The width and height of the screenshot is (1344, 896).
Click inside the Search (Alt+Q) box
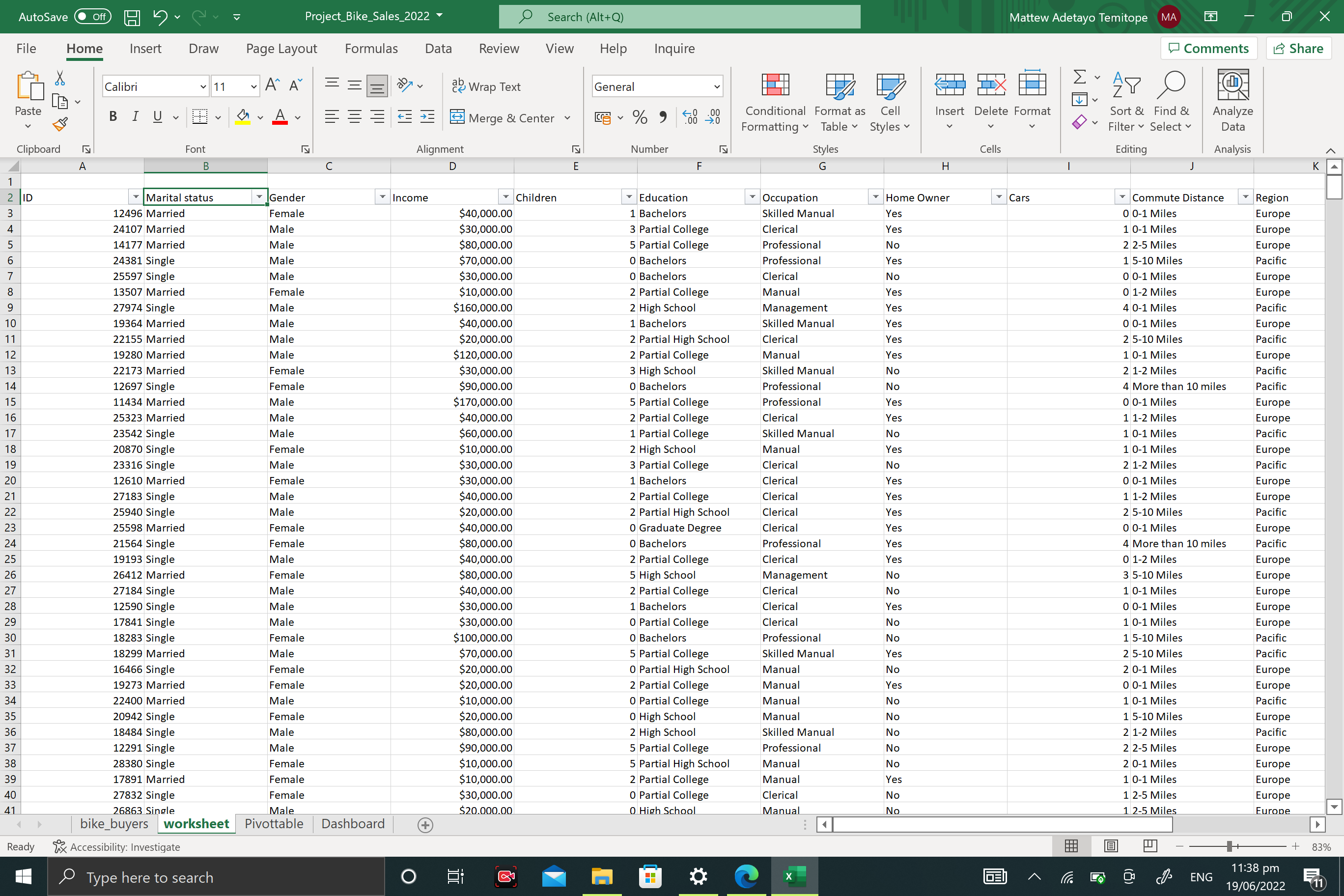pos(679,17)
